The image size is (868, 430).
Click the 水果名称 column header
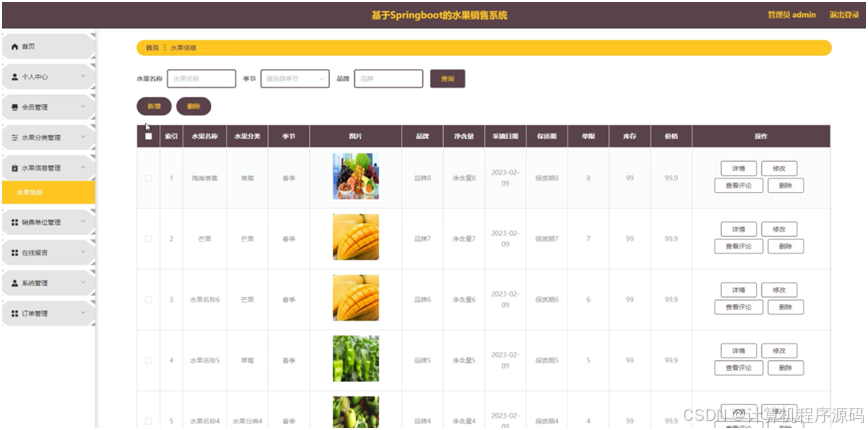[x=204, y=136]
